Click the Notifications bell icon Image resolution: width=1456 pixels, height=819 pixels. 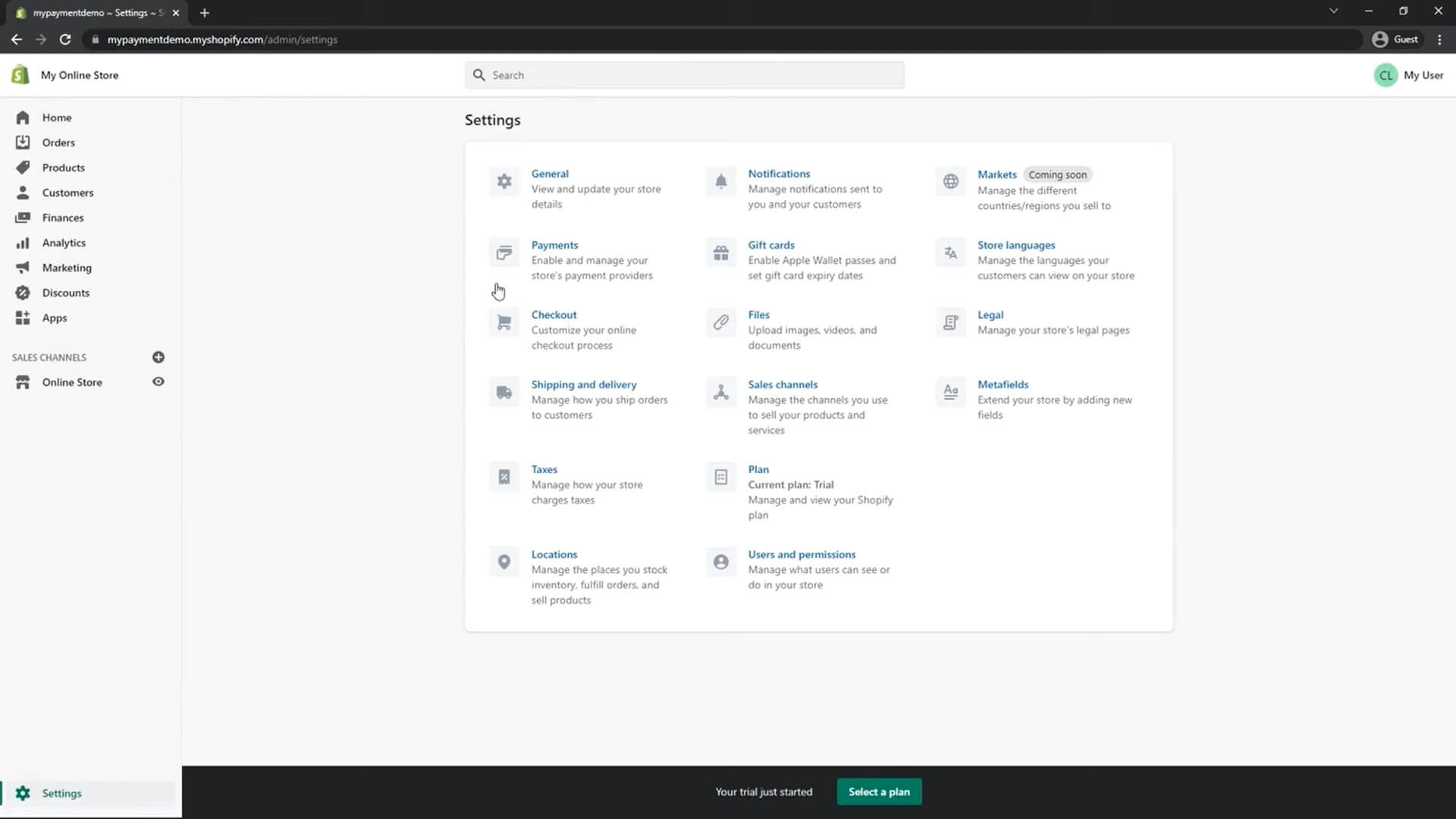[721, 180]
